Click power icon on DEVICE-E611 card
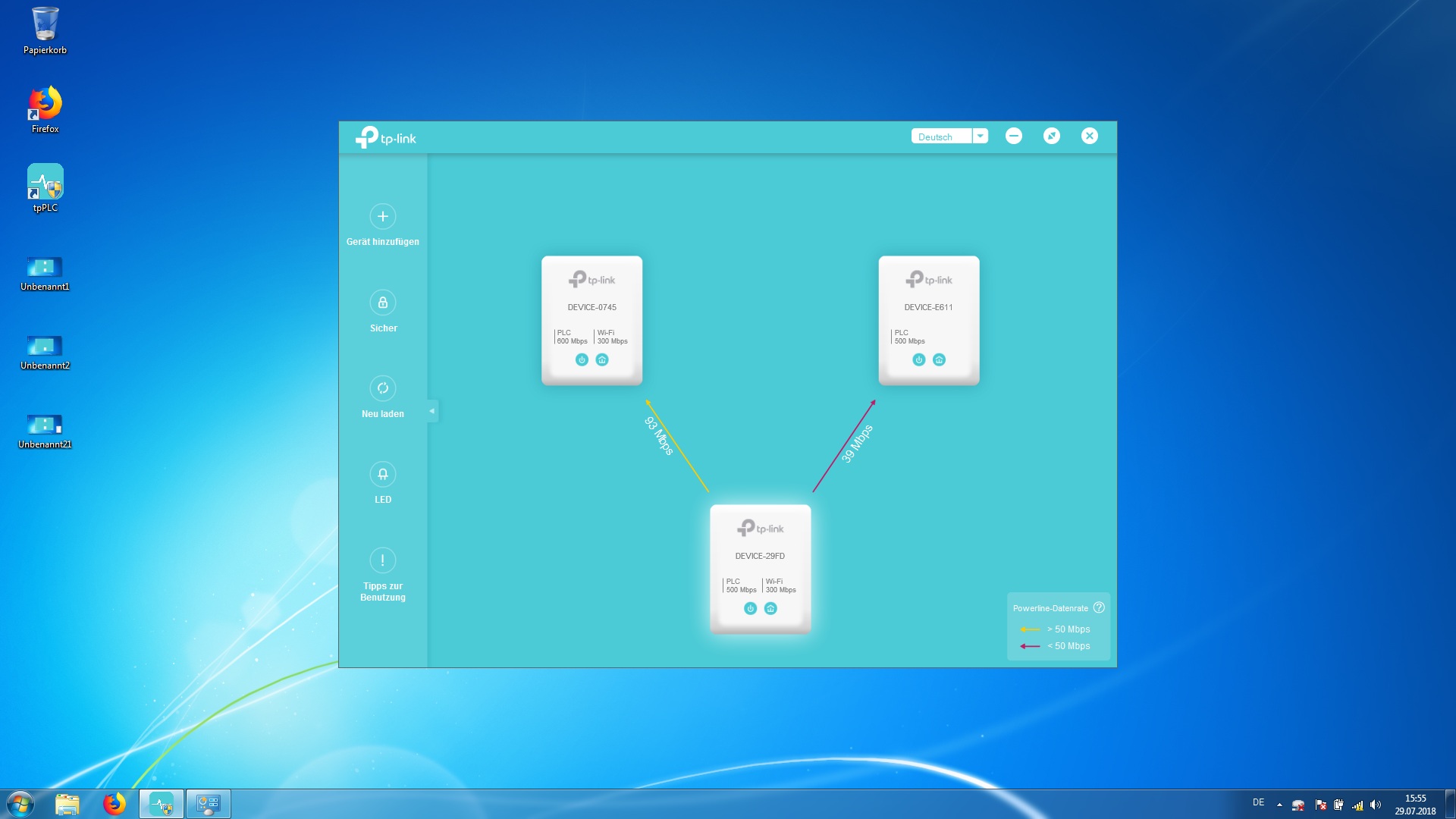 (x=918, y=360)
